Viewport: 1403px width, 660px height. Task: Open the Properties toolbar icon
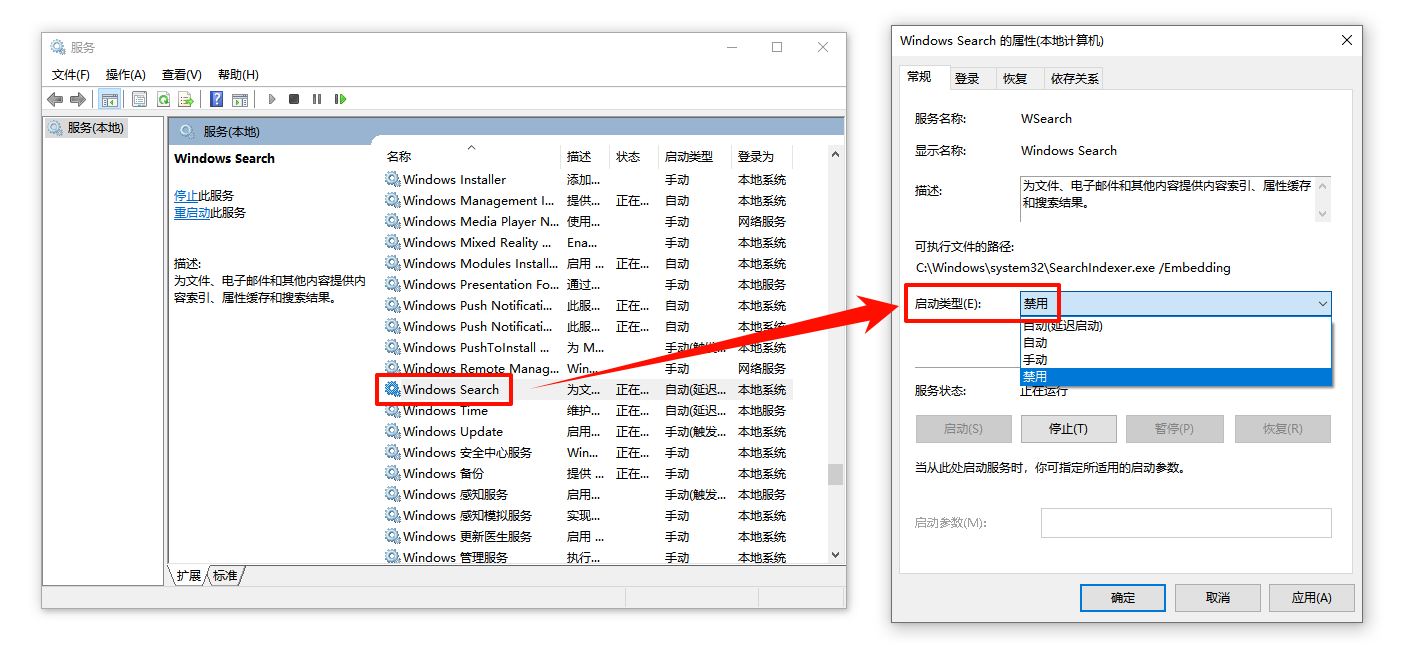coord(139,99)
